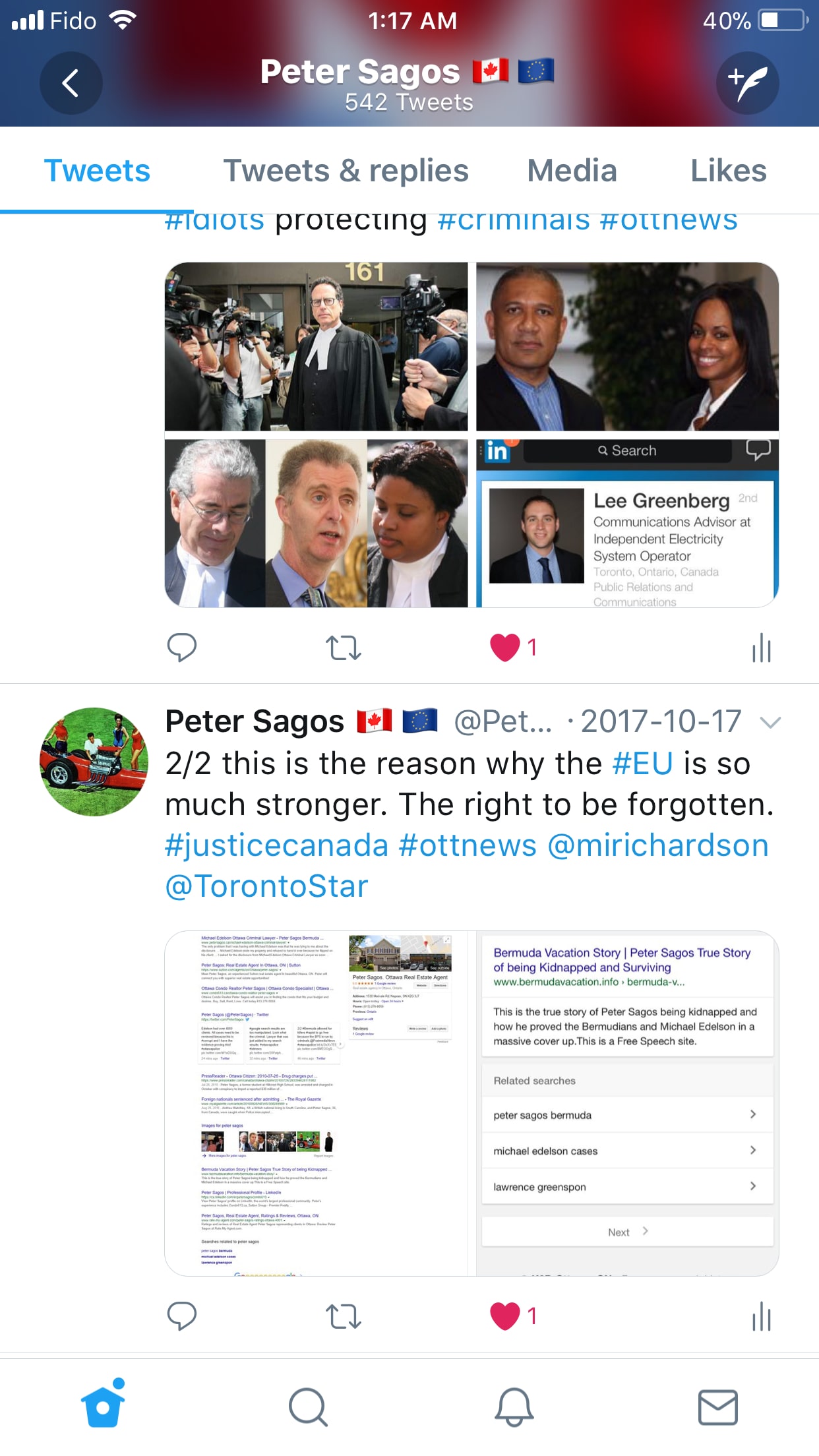Screen dimensions: 819x1456
Task: Switch to the Media tab
Action: 572,171
